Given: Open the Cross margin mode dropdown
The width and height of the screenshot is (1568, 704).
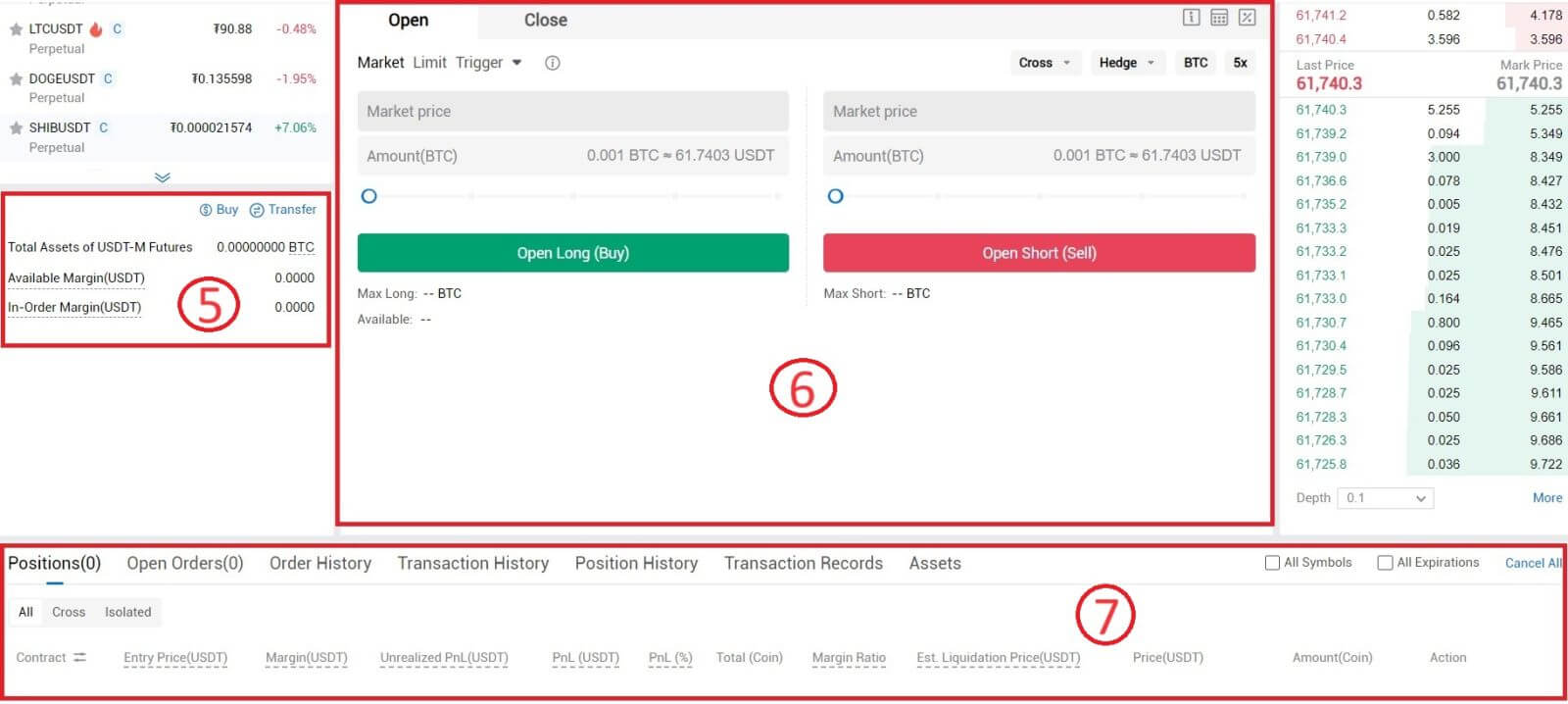Looking at the screenshot, I should click(x=1045, y=63).
